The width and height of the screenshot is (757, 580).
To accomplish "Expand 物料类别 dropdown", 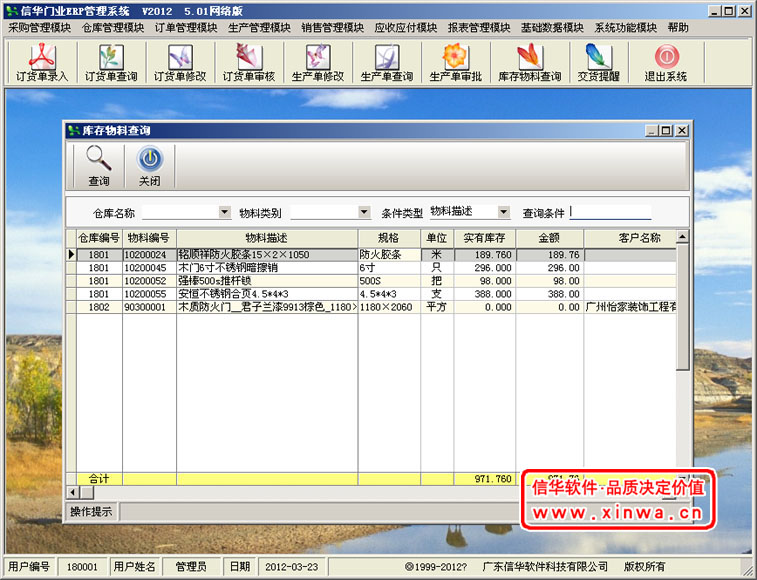I will [x=364, y=212].
